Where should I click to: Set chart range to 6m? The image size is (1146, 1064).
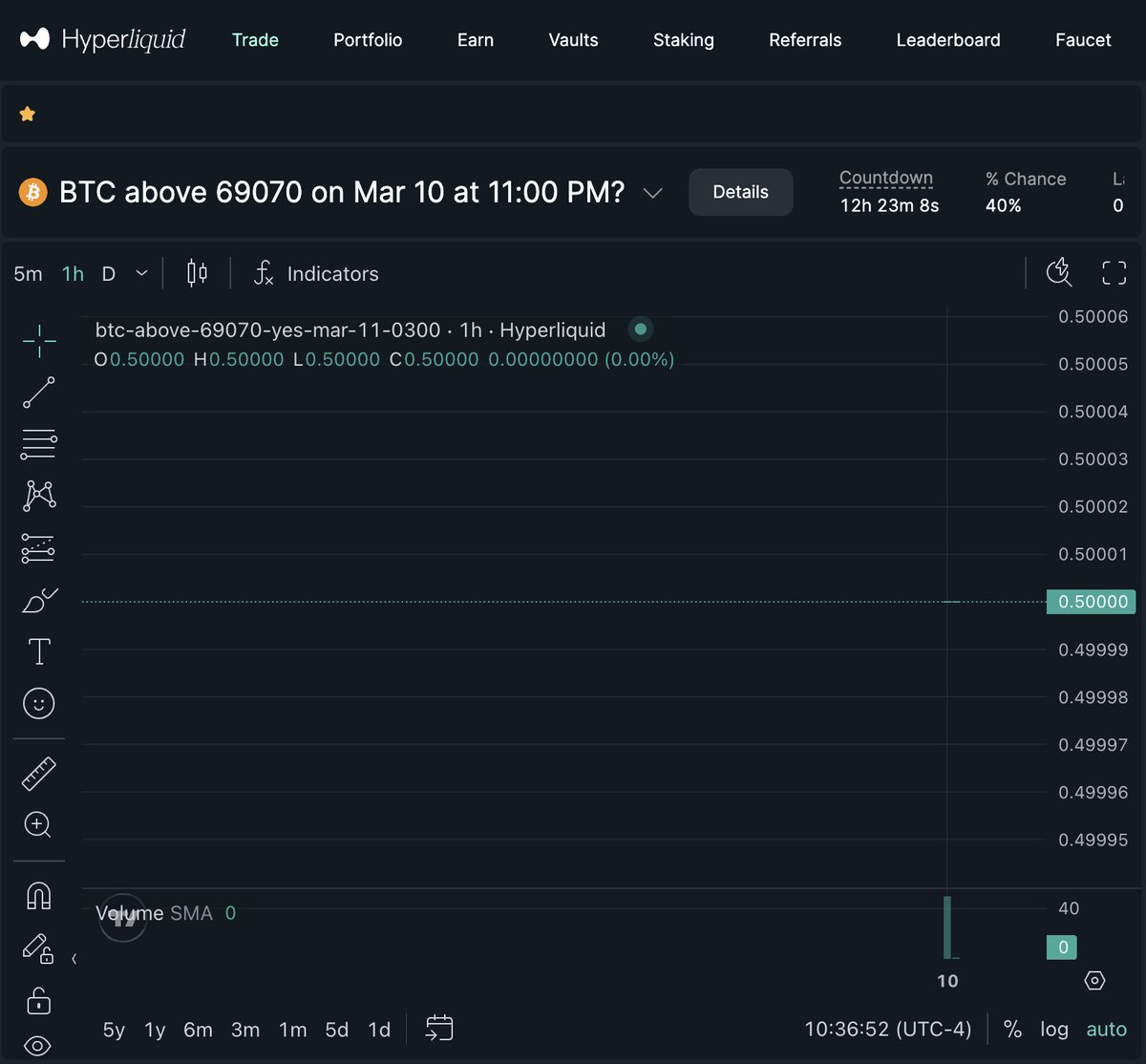(198, 1030)
